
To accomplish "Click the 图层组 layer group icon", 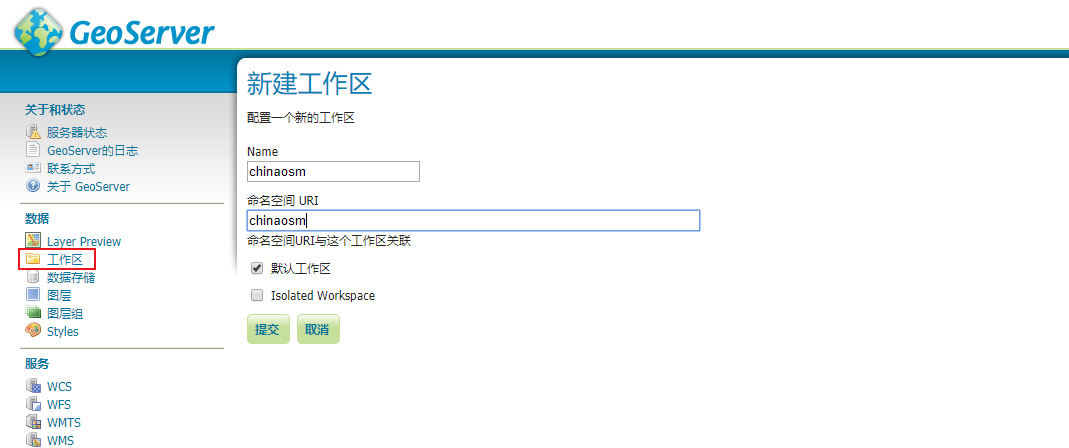I will (33, 313).
